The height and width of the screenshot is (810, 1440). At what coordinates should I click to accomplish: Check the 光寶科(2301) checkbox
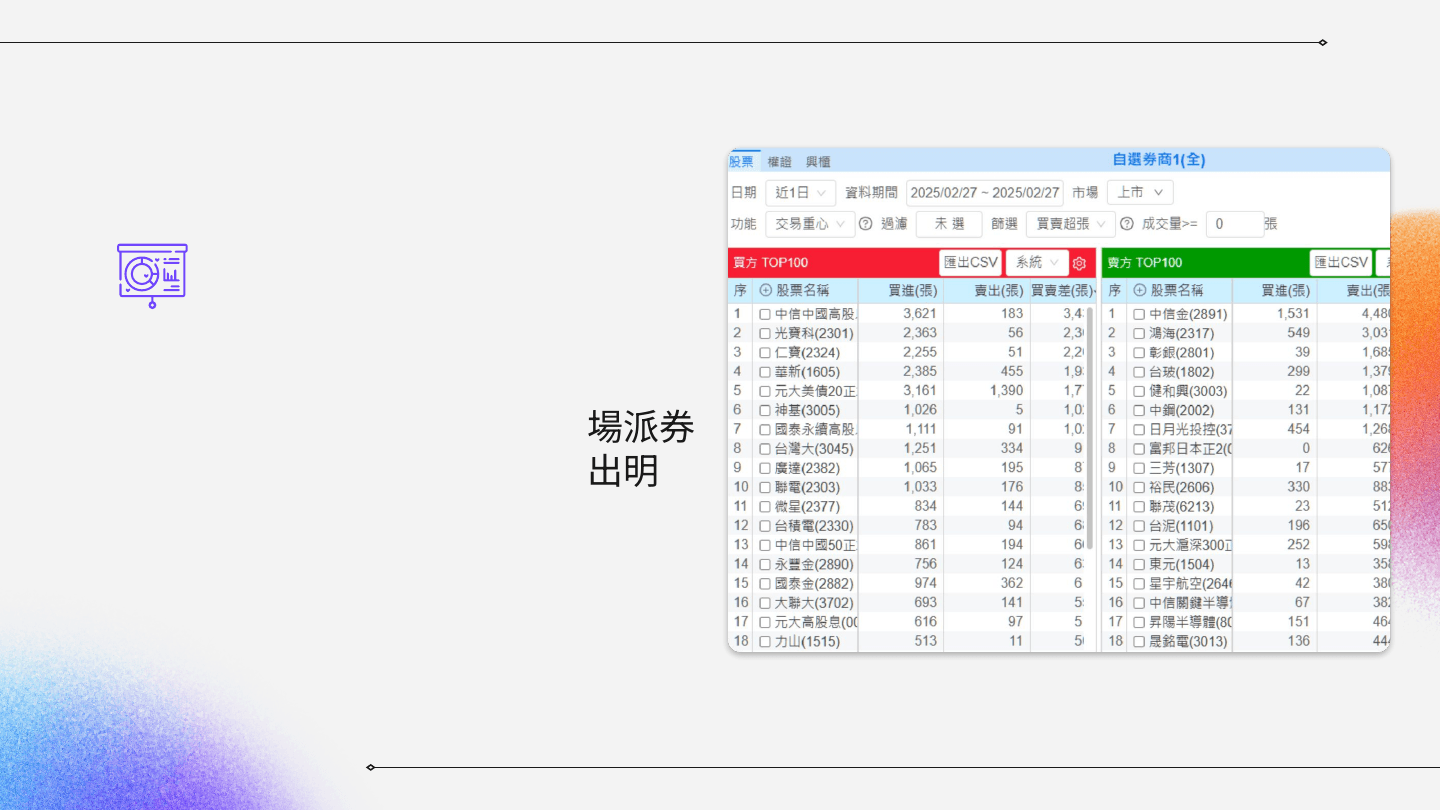[765, 333]
